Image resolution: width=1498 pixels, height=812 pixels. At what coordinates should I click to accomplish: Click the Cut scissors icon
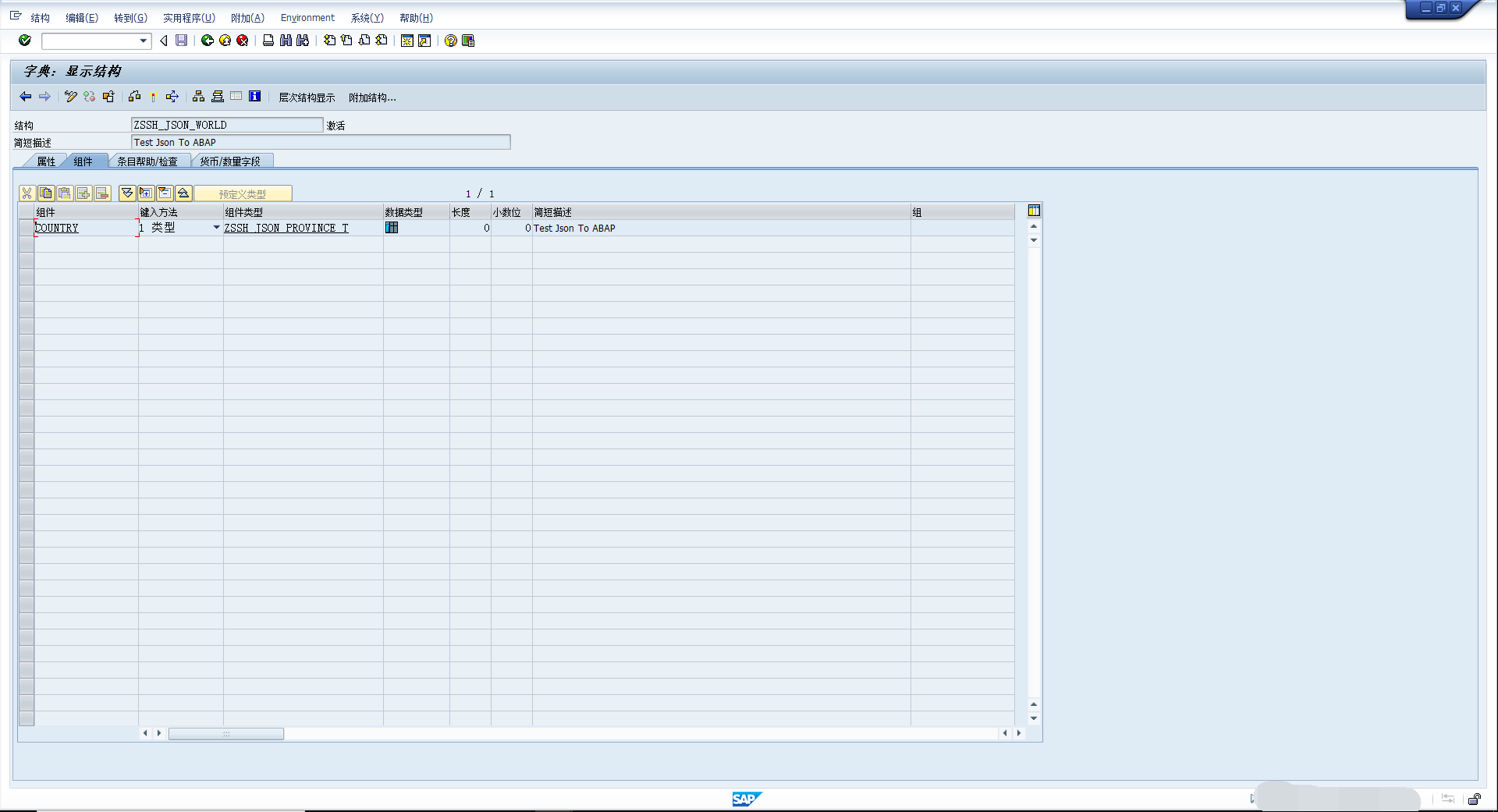(27, 193)
